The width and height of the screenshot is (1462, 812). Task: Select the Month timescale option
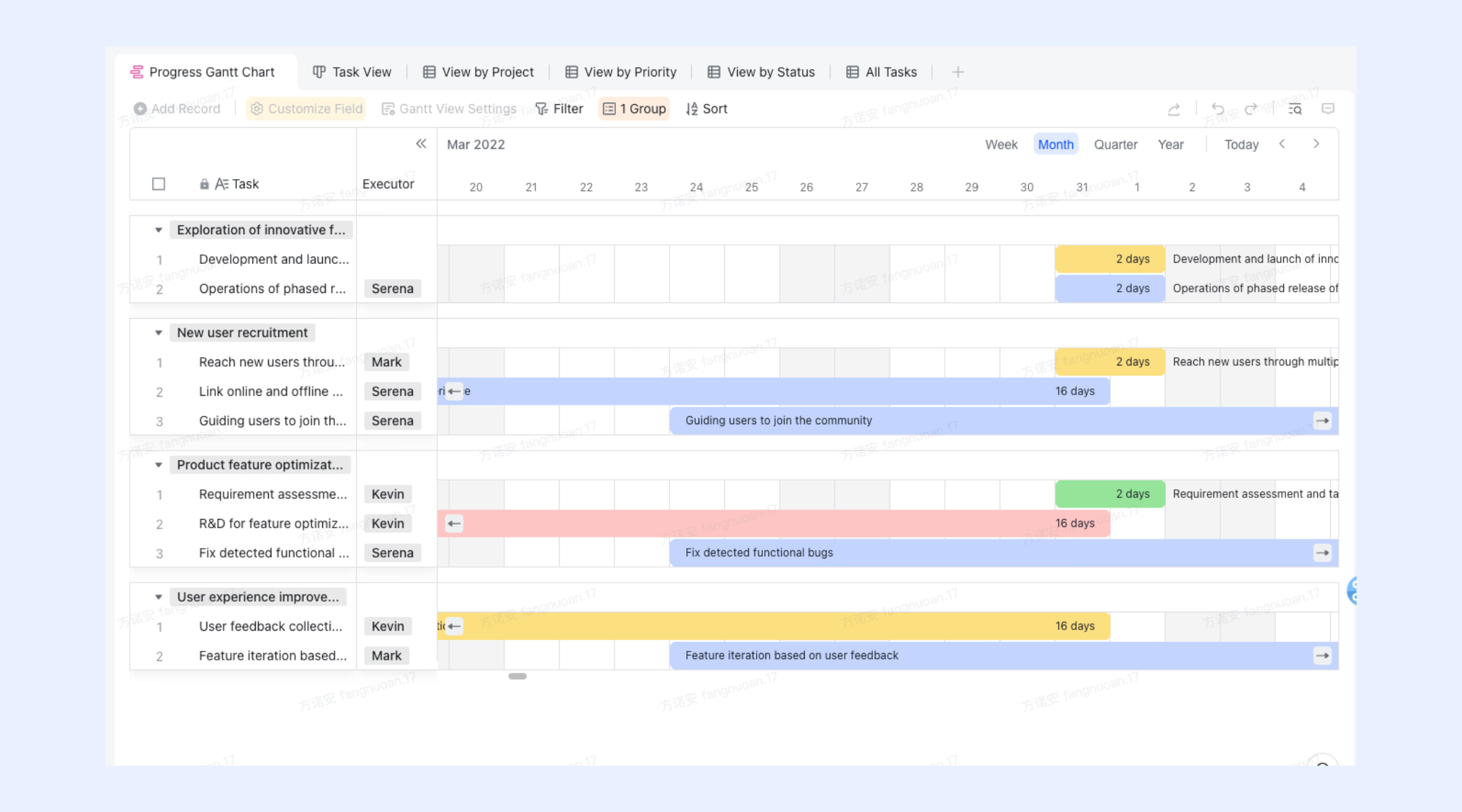pos(1055,144)
